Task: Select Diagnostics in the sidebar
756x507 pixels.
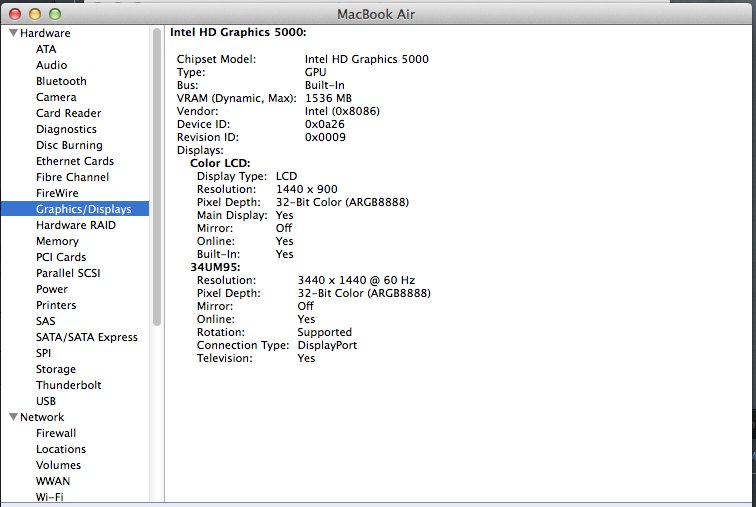Action: click(66, 129)
